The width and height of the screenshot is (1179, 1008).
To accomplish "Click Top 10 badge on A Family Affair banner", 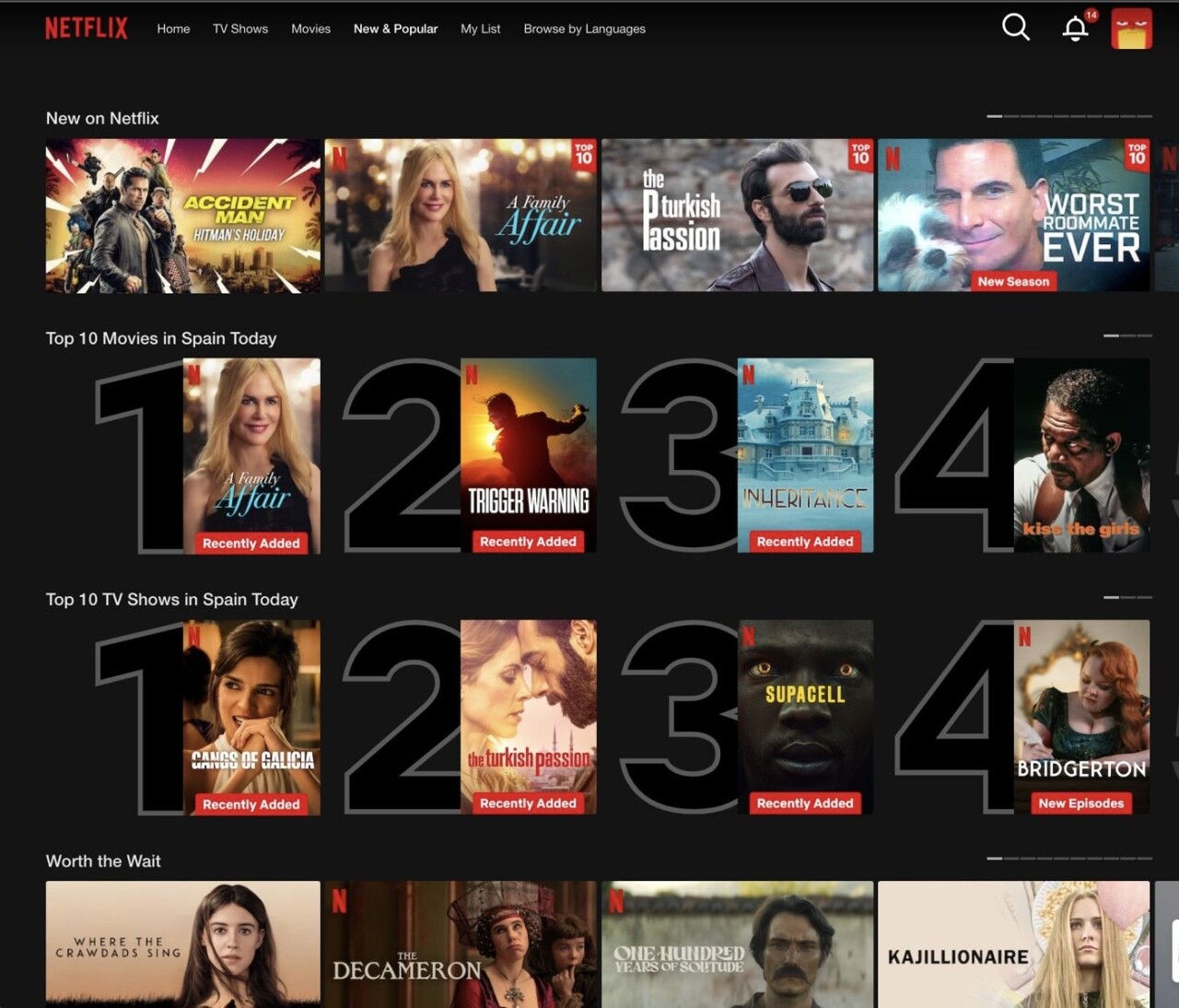I will click(x=584, y=154).
